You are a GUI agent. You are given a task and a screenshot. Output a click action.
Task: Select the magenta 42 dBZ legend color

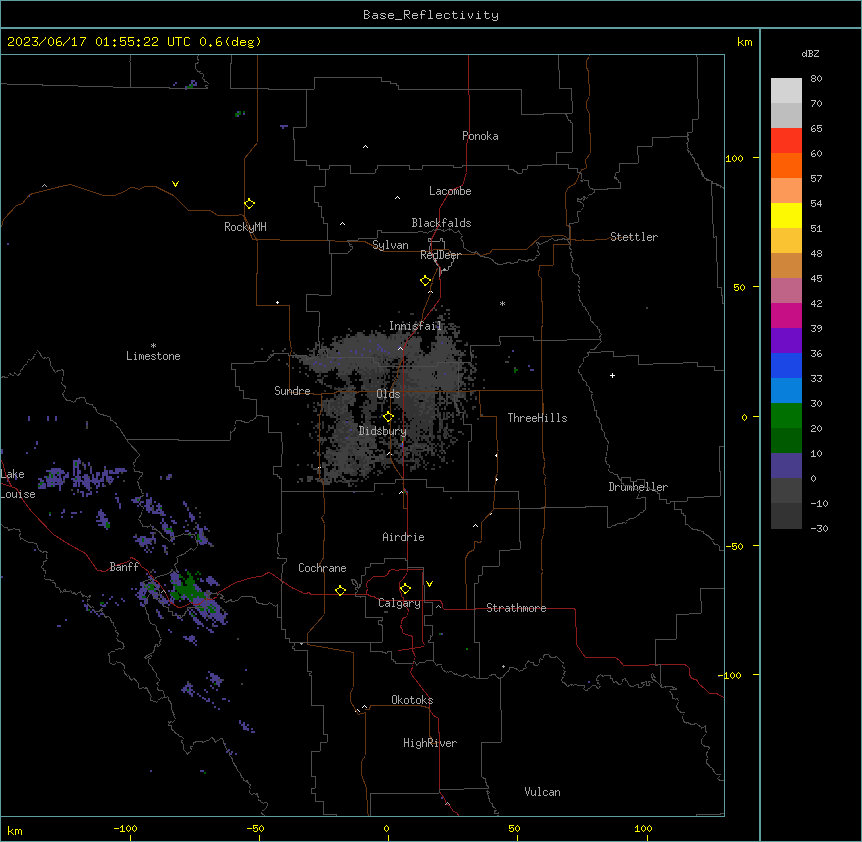point(786,315)
